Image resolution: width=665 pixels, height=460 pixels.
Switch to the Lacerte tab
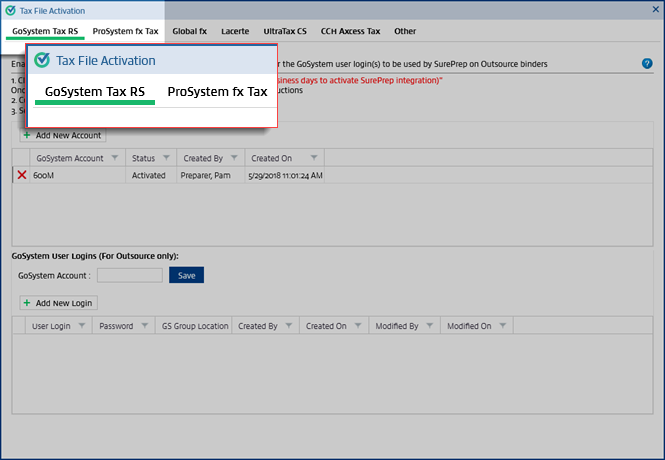click(238, 31)
